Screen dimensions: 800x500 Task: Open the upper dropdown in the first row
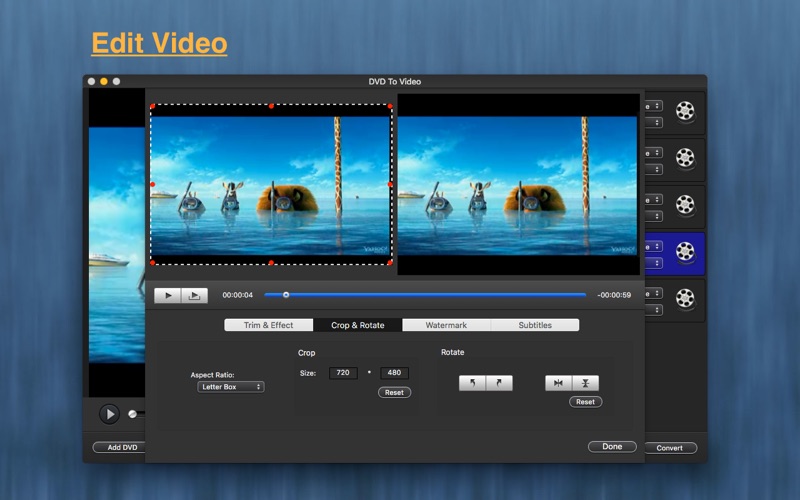click(652, 105)
